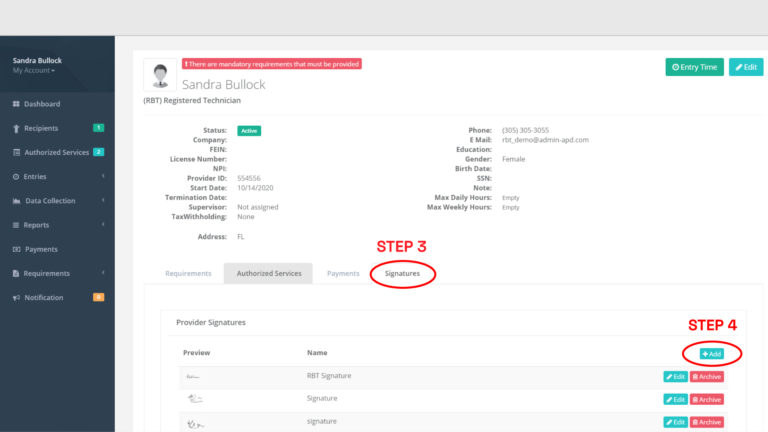This screenshot has width=768, height=432.
Task: Click Provider ID value 554556
Action: tap(249, 178)
